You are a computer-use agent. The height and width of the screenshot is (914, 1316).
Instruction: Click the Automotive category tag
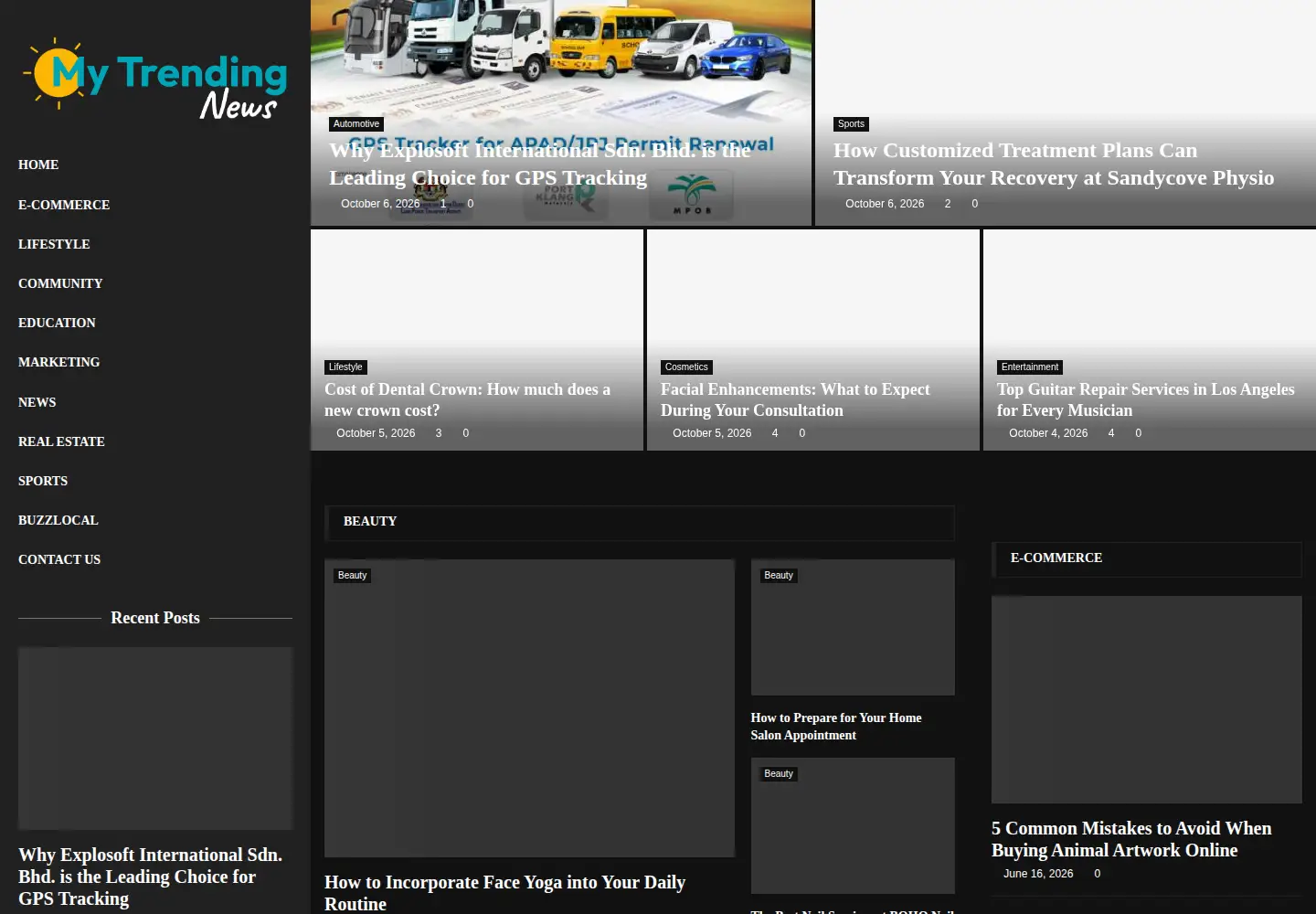tap(356, 124)
